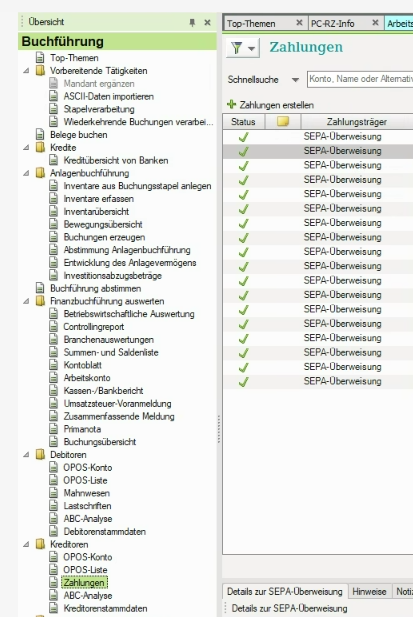Open Wiederkehrende Buchungen verarbeiten entry
Image resolution: width=413 pixels, height=617 pixels.
pos(138,122)
